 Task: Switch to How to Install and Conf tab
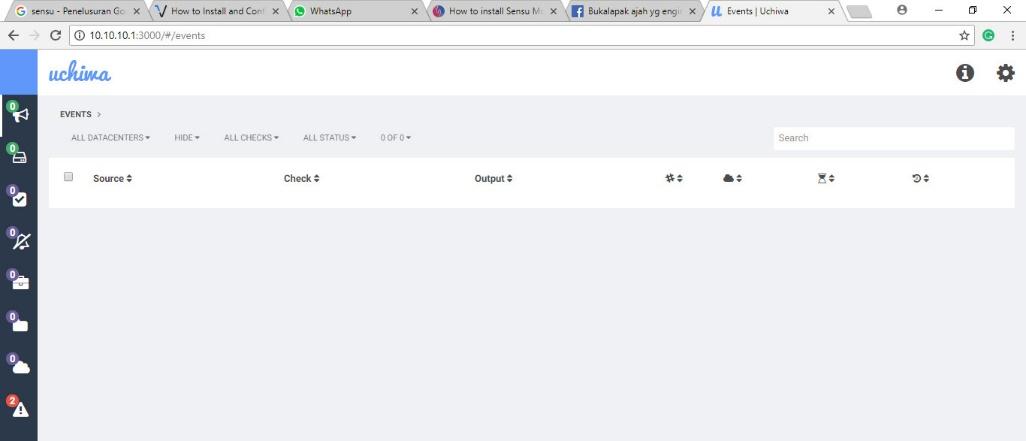coord(217,11)
